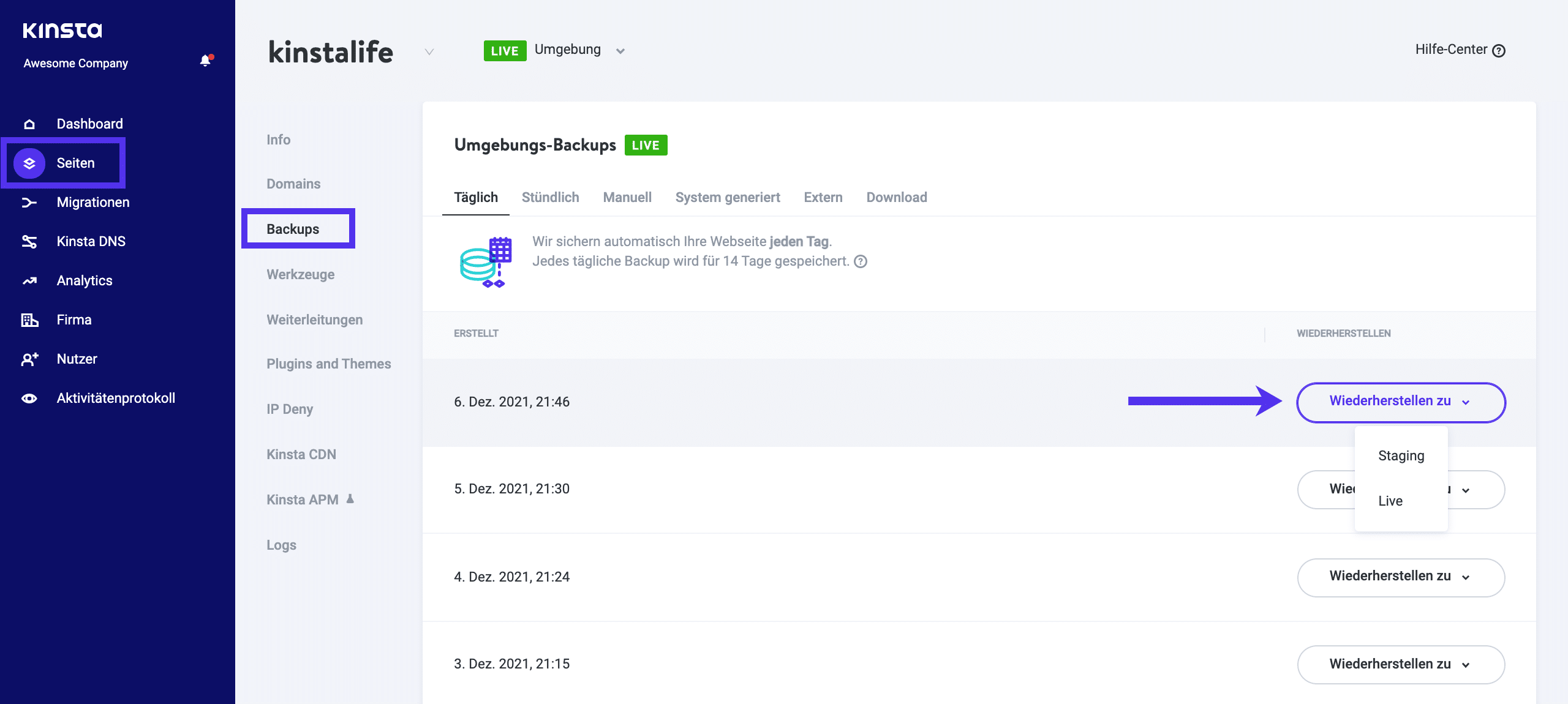Screen dimensions: 1568x704
Task: Select the Staging restore option
Action: pos(1401,455)
